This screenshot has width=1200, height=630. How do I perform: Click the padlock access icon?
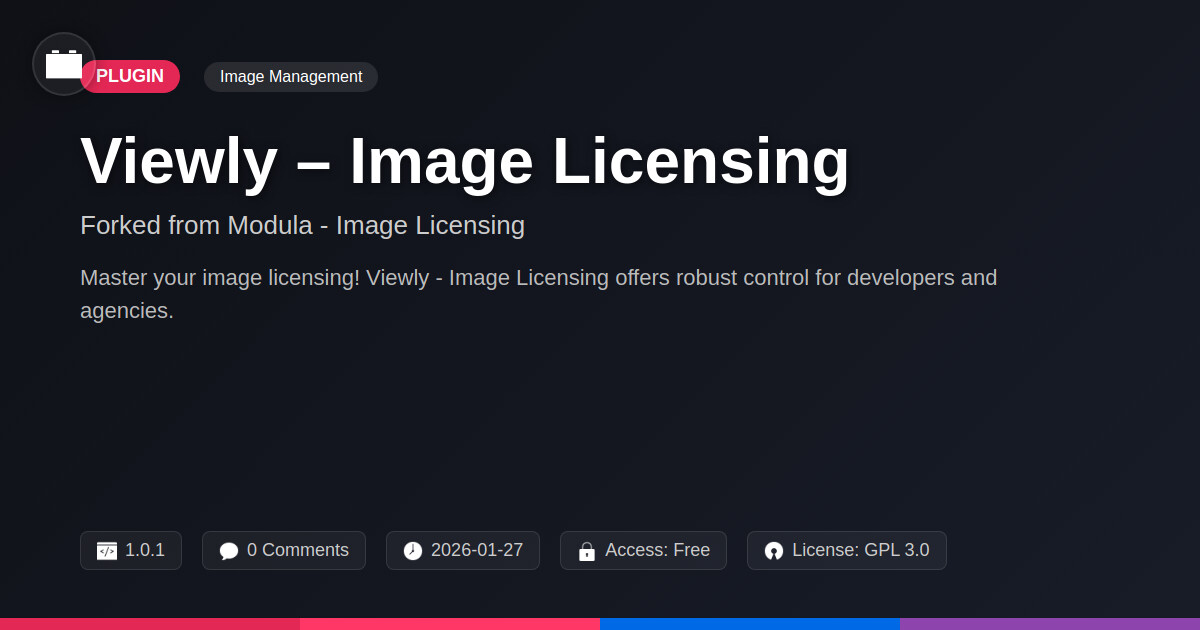pos(587,551)
